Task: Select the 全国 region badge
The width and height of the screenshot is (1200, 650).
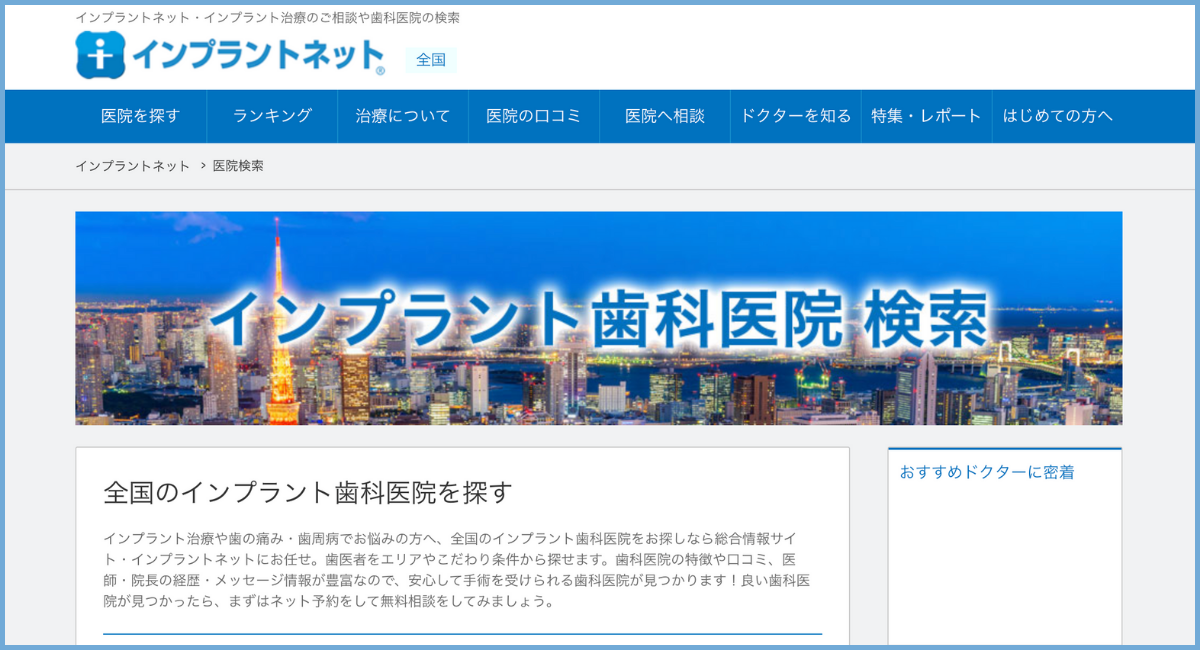Action: pyautogui.click(x=431, y=60)
